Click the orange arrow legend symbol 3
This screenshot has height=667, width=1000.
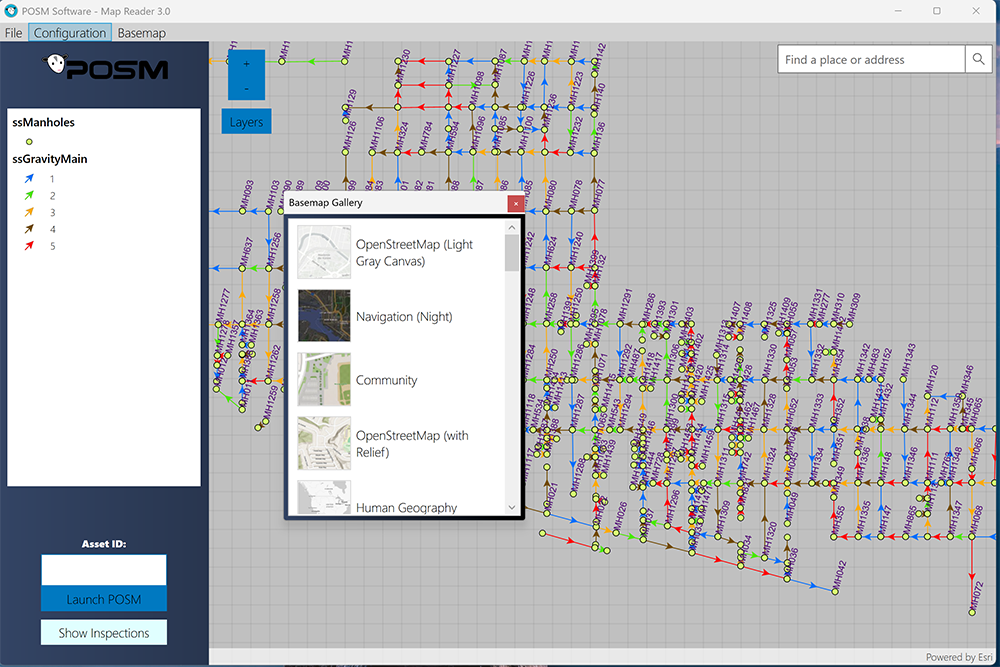[29, 212]
